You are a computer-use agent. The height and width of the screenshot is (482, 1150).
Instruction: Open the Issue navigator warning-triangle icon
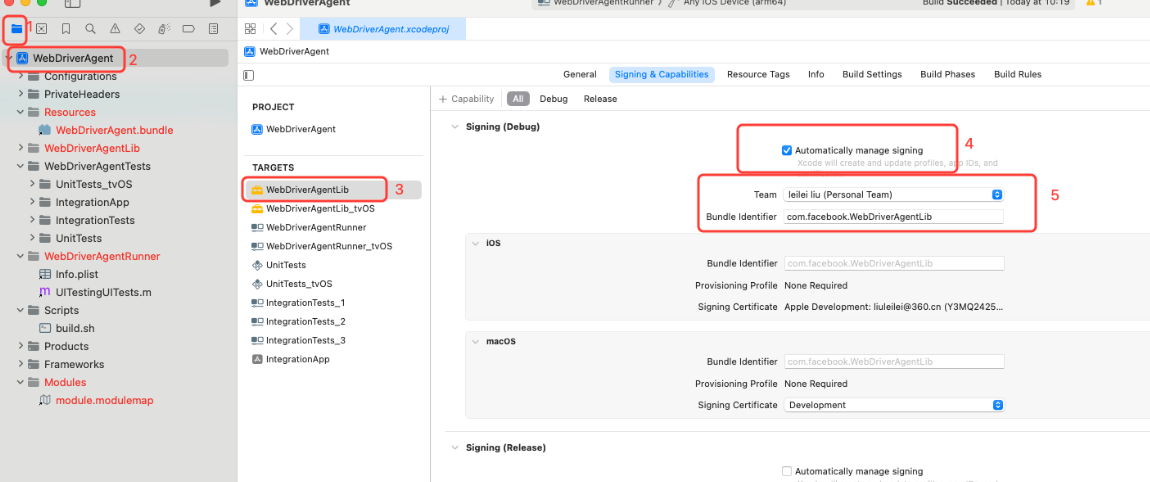(115, 29)
